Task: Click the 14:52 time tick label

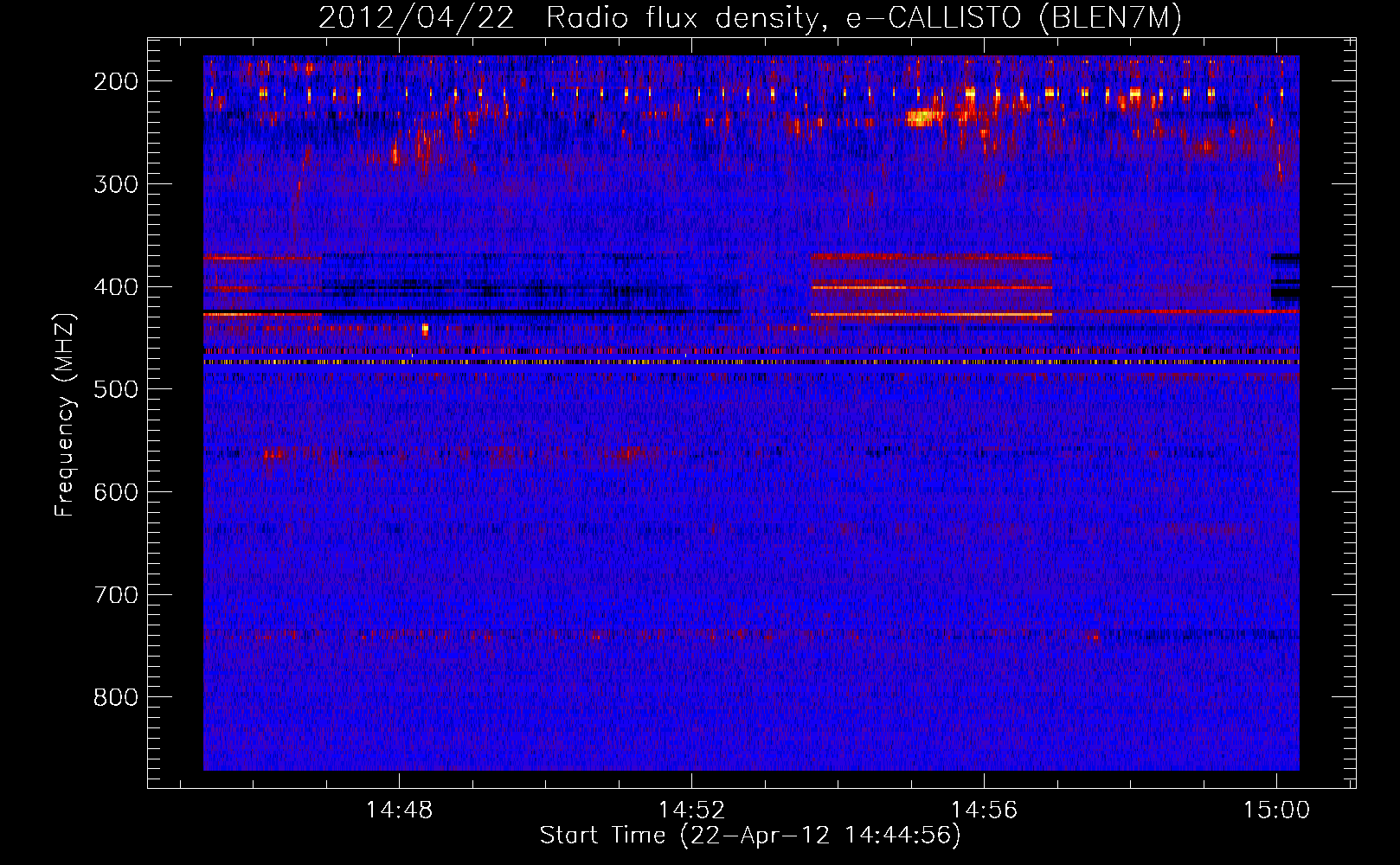Action: tap(691, 811)
